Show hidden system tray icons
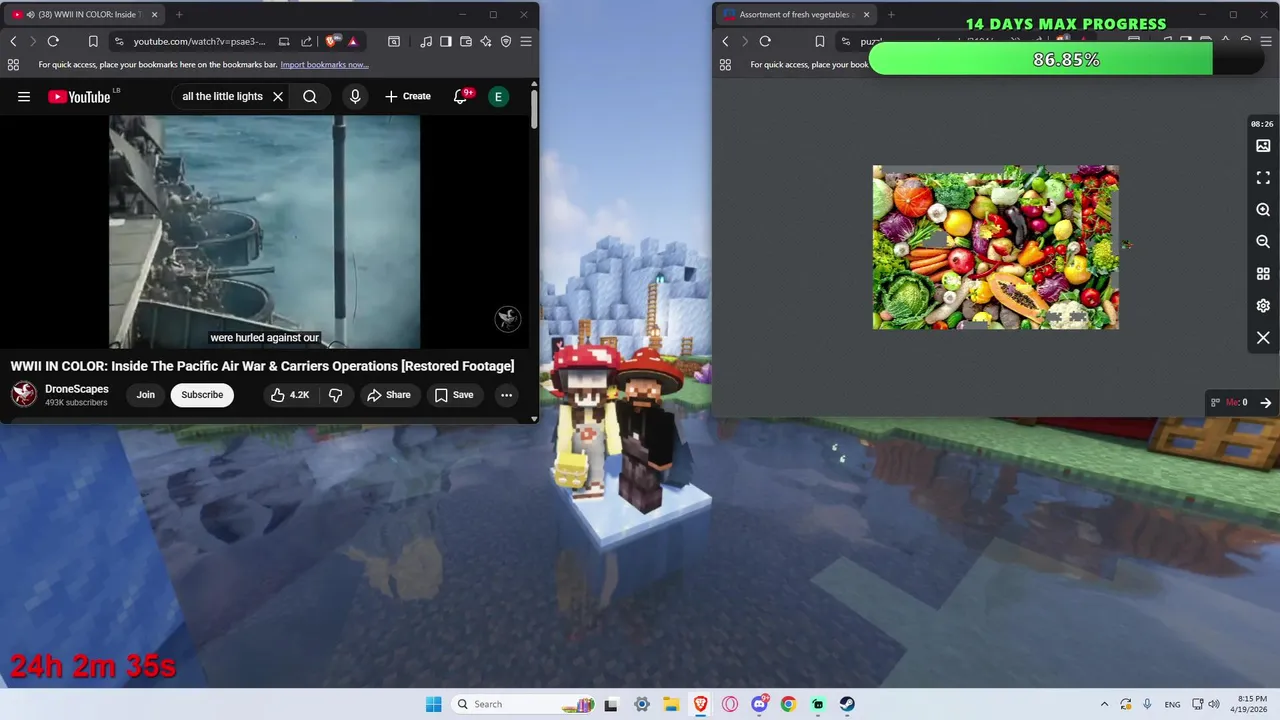The image size is (1280, 720). click(x=1104, y=704)
